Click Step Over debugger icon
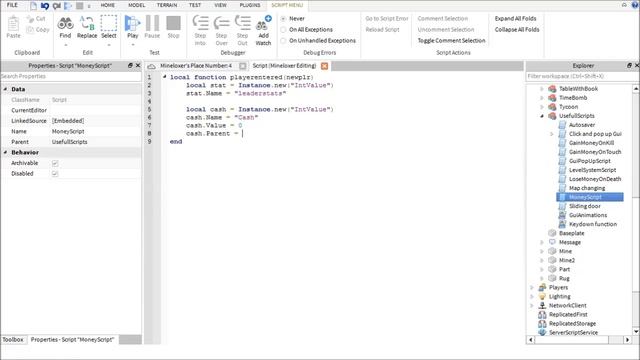640x360 pixels. click(222, 23)
